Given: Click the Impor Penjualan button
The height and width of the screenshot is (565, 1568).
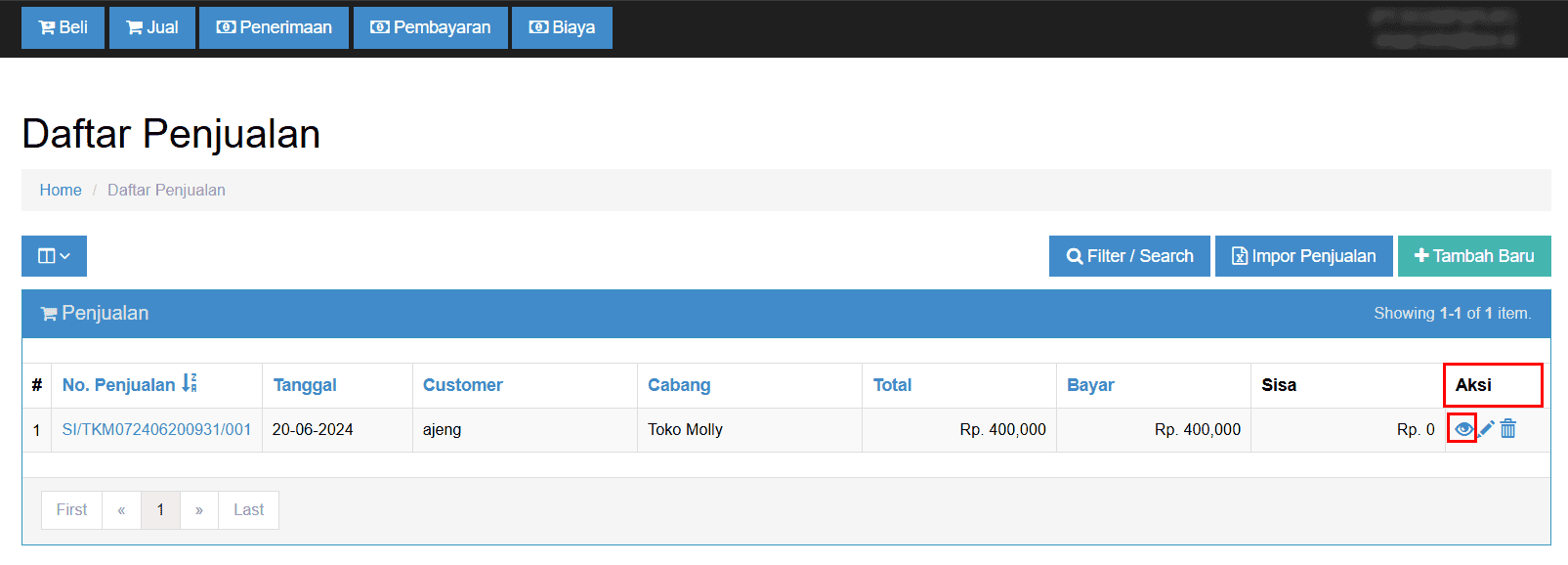Looking at the screenshot, I should coord(1303,256).
